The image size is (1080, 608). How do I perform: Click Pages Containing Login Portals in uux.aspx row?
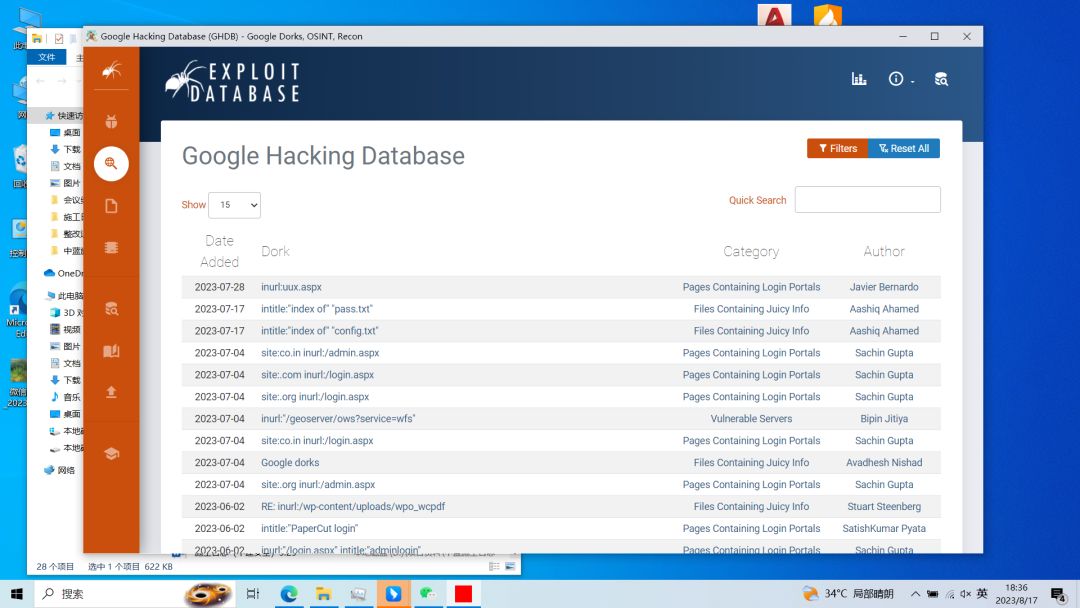[751, 287]
